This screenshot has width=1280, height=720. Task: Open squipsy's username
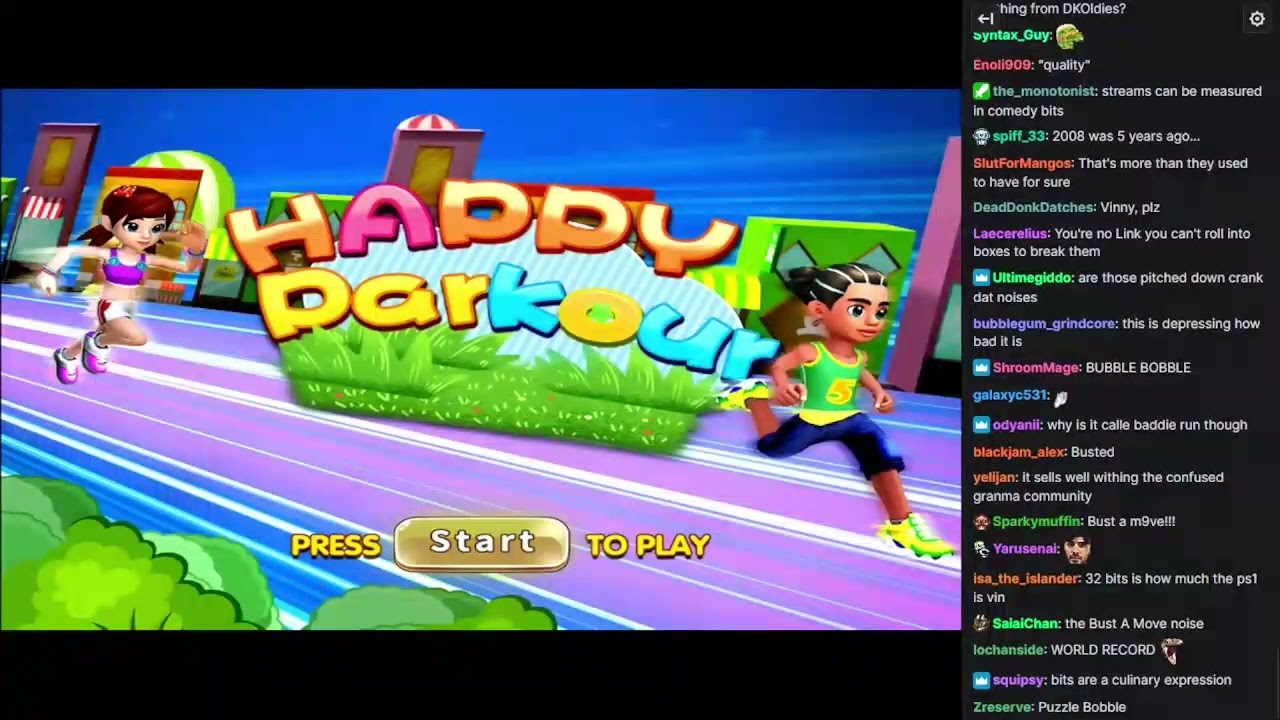(x=1019, y=680)
